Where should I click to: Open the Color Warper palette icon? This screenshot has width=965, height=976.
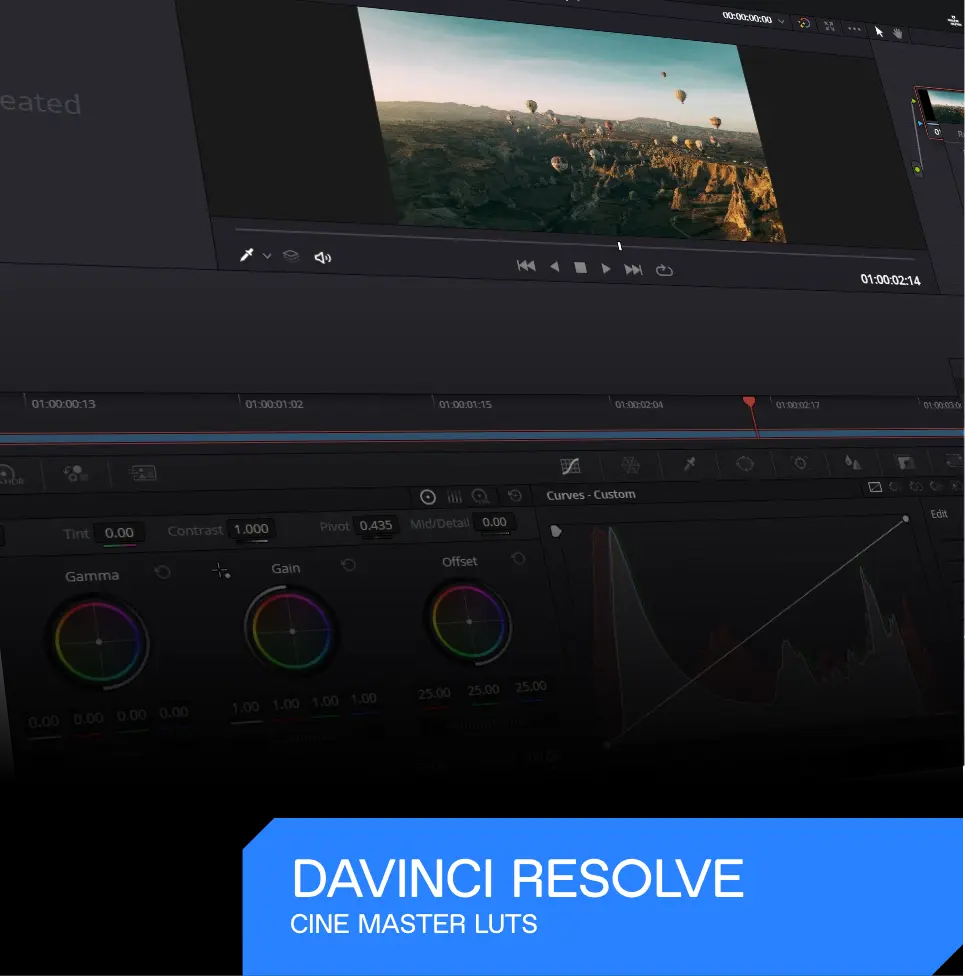[630, 464]
